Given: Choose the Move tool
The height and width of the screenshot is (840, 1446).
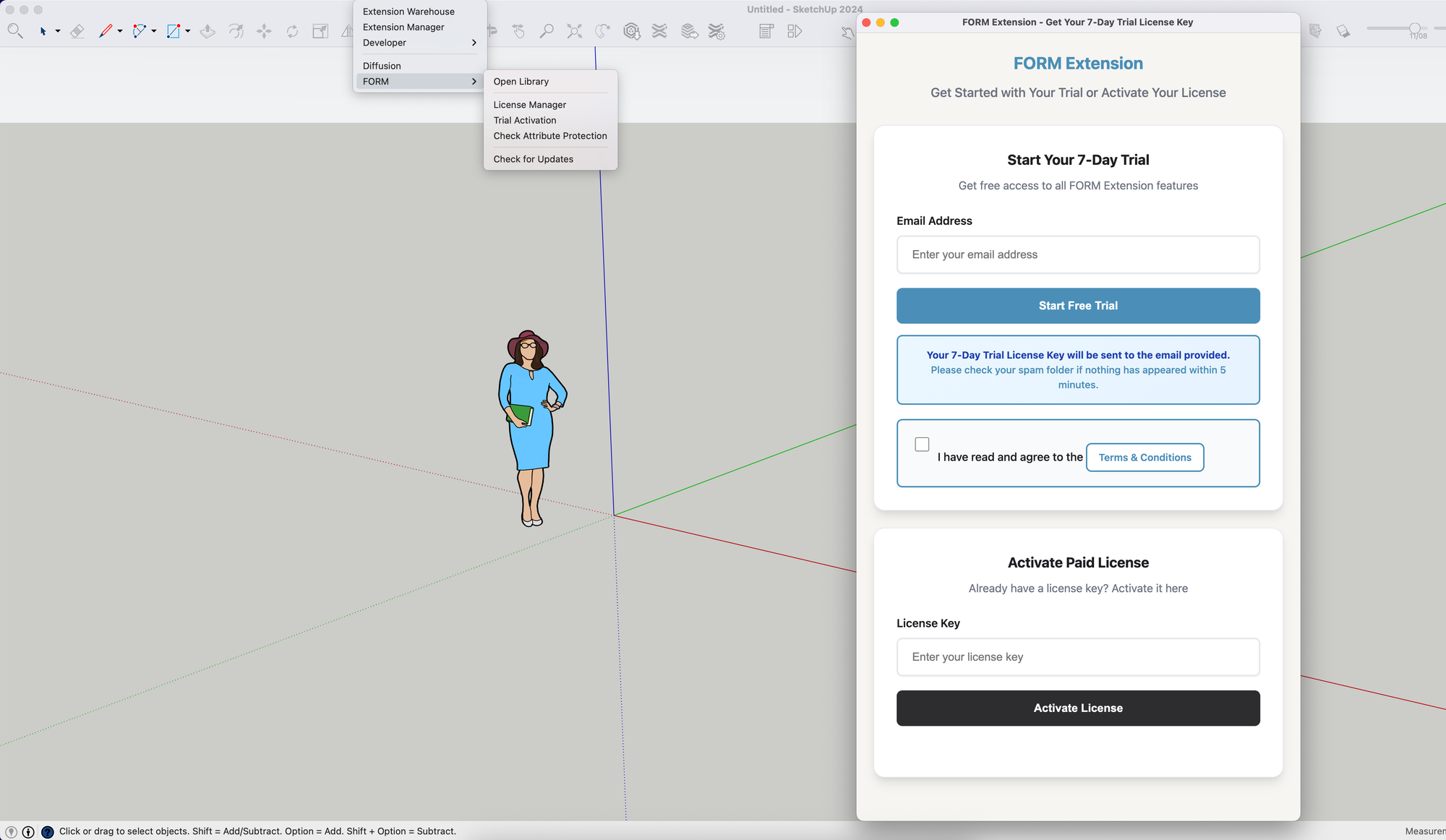Looking at the screenshot, I should [x=264, y=31].
